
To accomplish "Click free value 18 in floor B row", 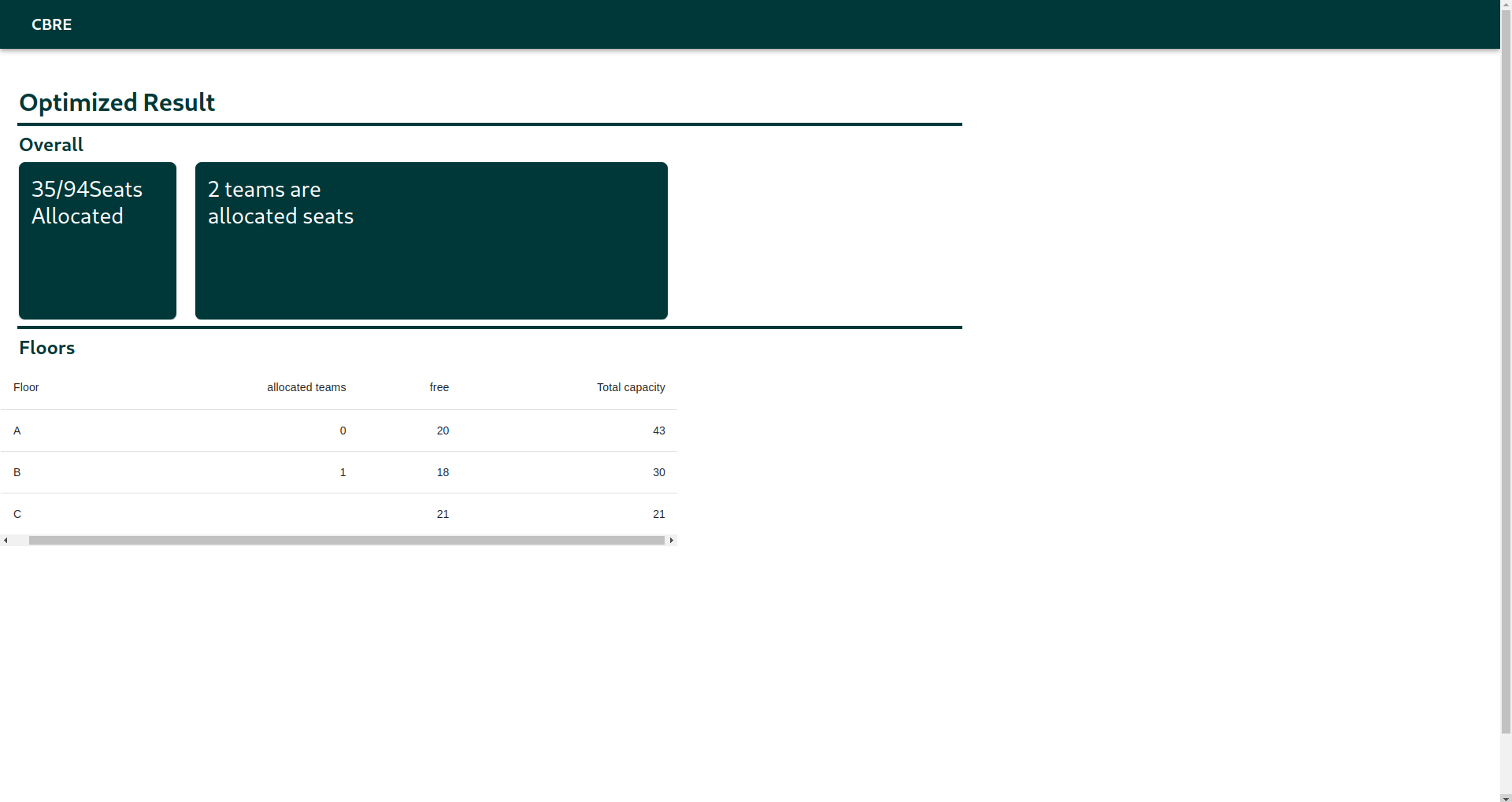I will [443, 472].
